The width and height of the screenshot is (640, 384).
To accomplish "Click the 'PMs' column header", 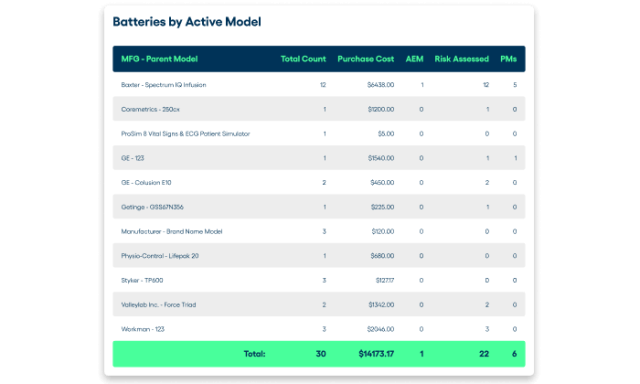I will pyautogui.click(x=509, y=59).
